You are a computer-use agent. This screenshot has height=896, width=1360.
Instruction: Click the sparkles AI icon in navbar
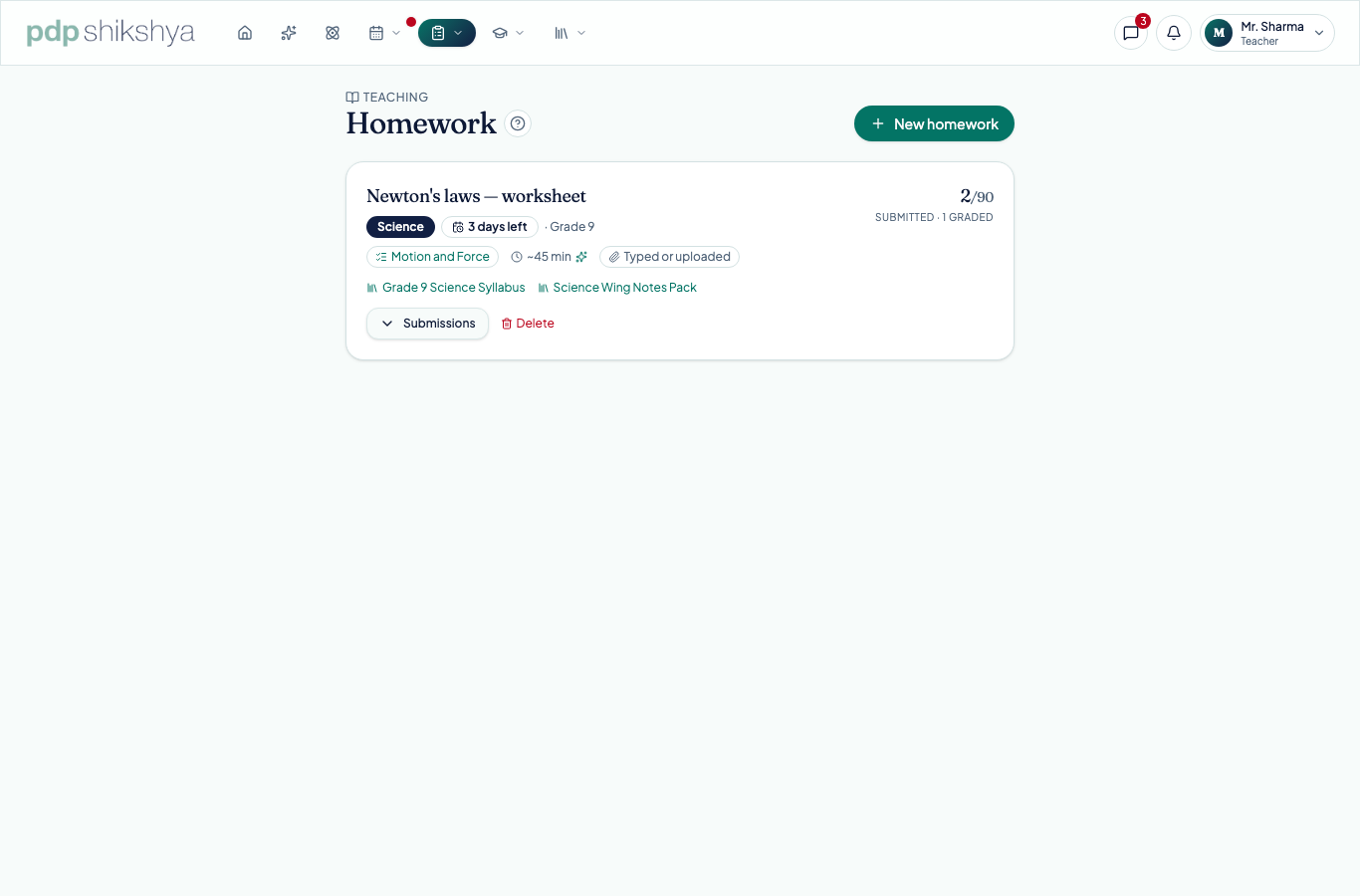tap(289, 33)
